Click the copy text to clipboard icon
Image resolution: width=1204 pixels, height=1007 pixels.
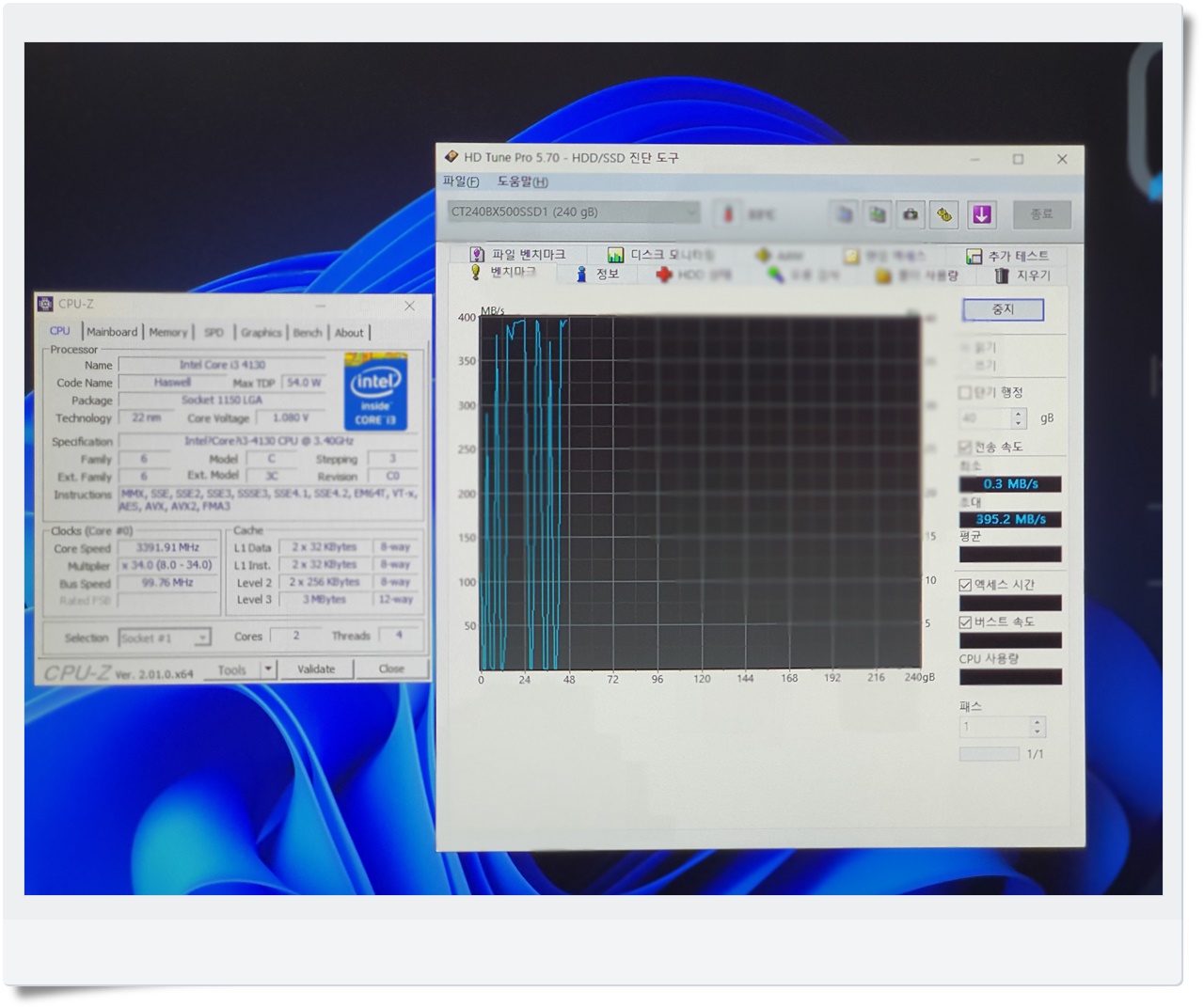tap(845, 214)
